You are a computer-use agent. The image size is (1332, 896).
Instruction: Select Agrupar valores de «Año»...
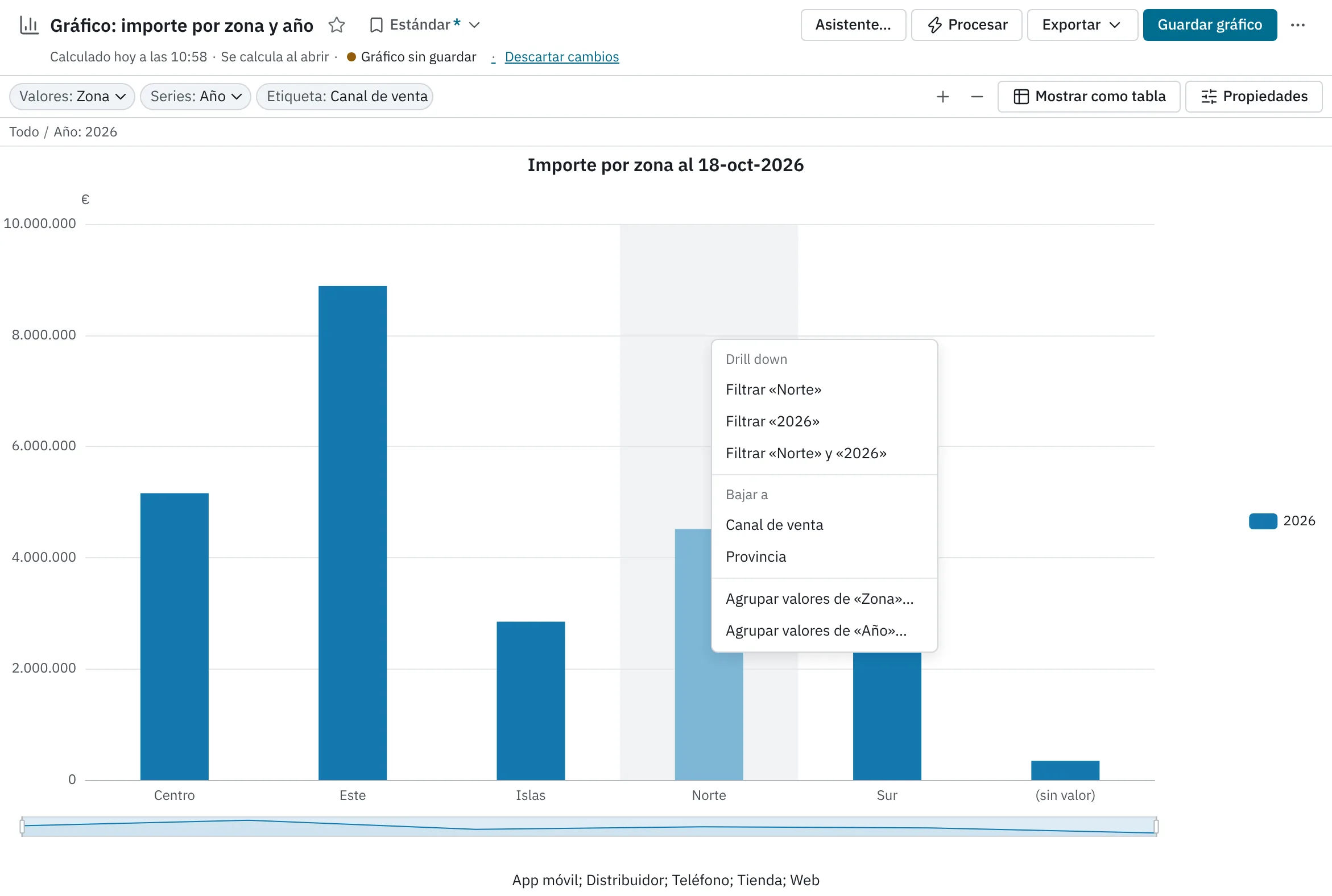[x=824, y=631]
